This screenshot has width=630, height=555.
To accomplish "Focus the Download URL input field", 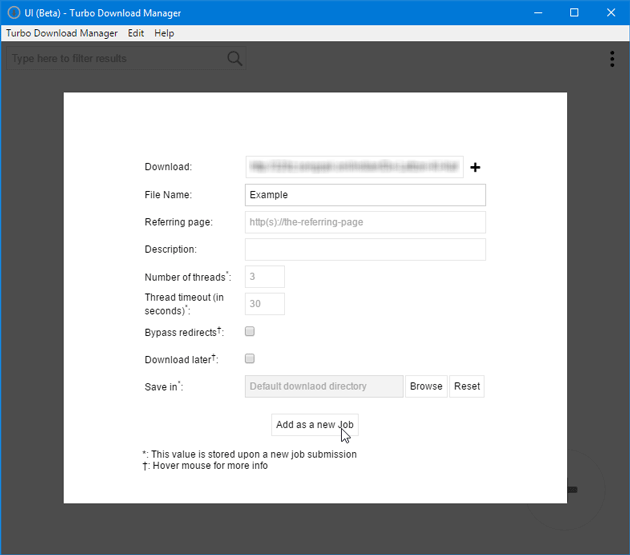I will tap(354, 167).
